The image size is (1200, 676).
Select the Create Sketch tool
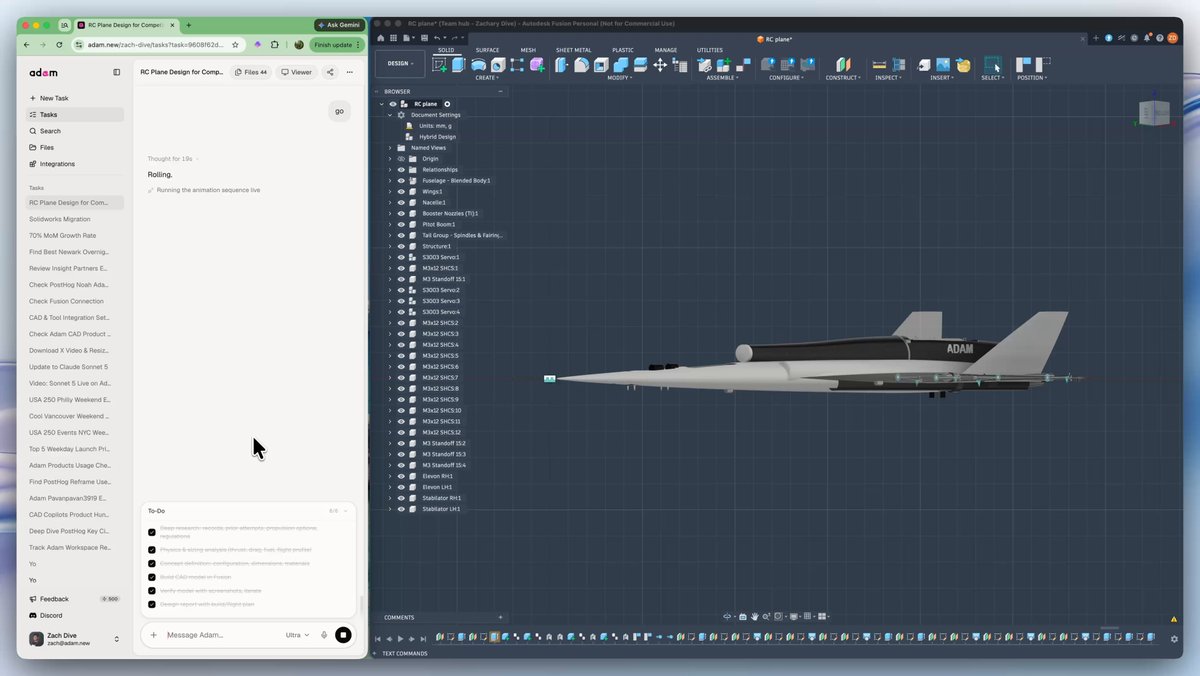coord(439,64)
